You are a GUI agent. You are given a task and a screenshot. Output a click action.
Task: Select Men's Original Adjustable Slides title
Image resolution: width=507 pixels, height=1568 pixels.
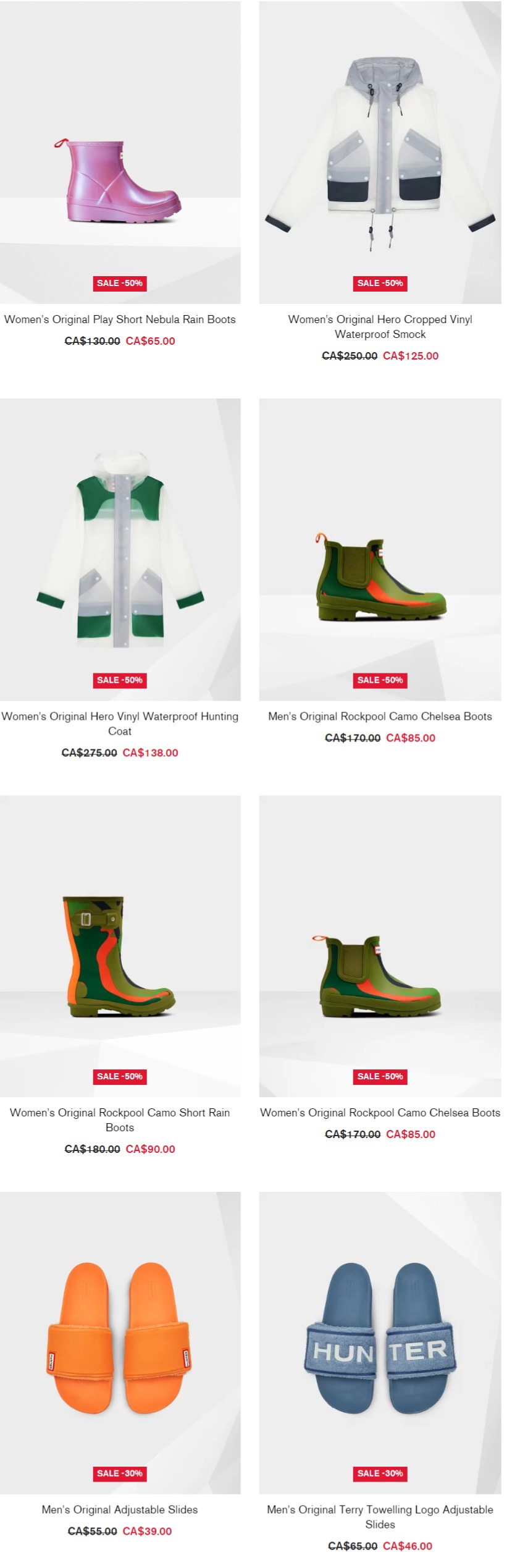[120, 1509]
